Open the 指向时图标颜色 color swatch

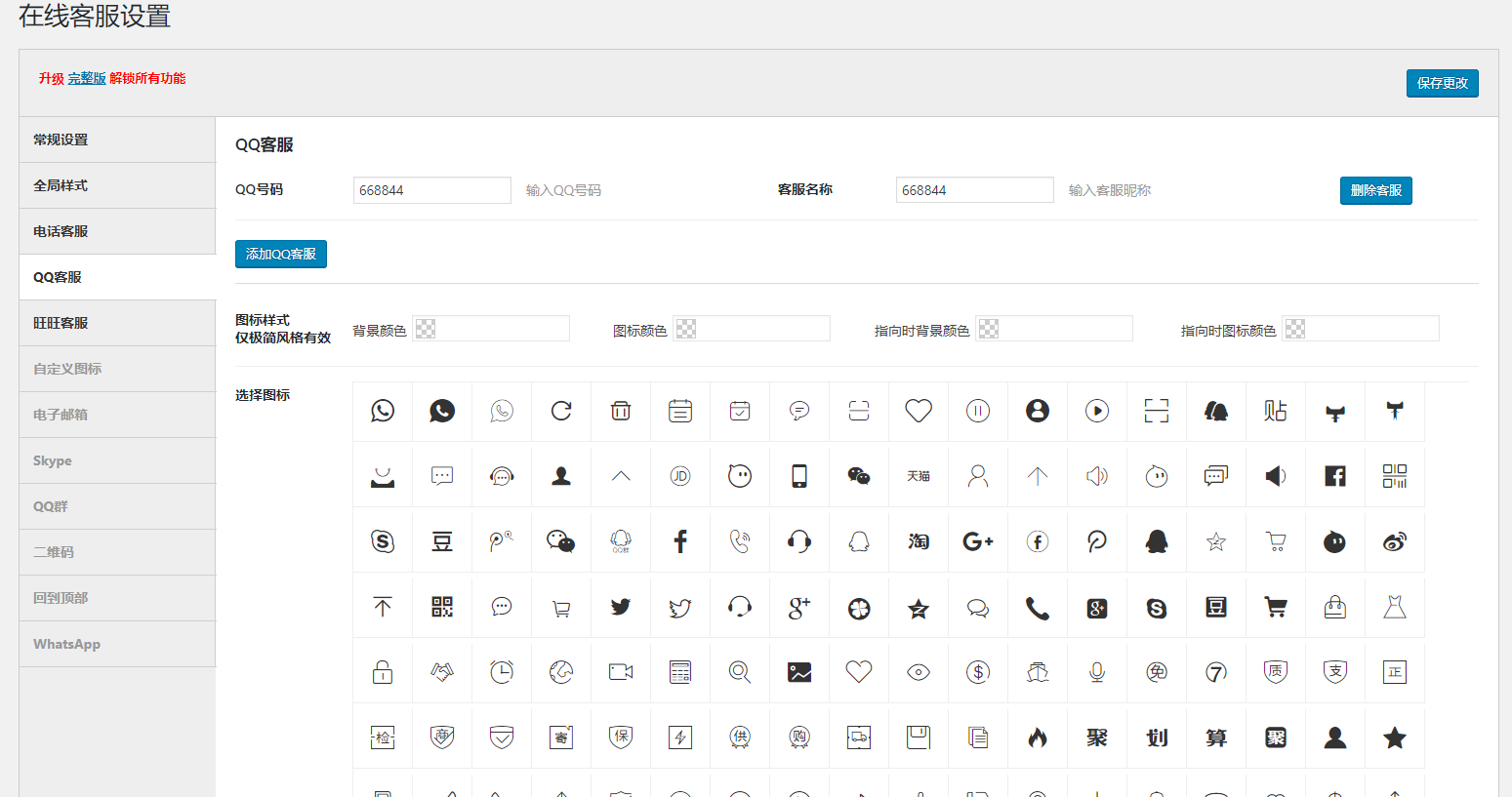1295,329
